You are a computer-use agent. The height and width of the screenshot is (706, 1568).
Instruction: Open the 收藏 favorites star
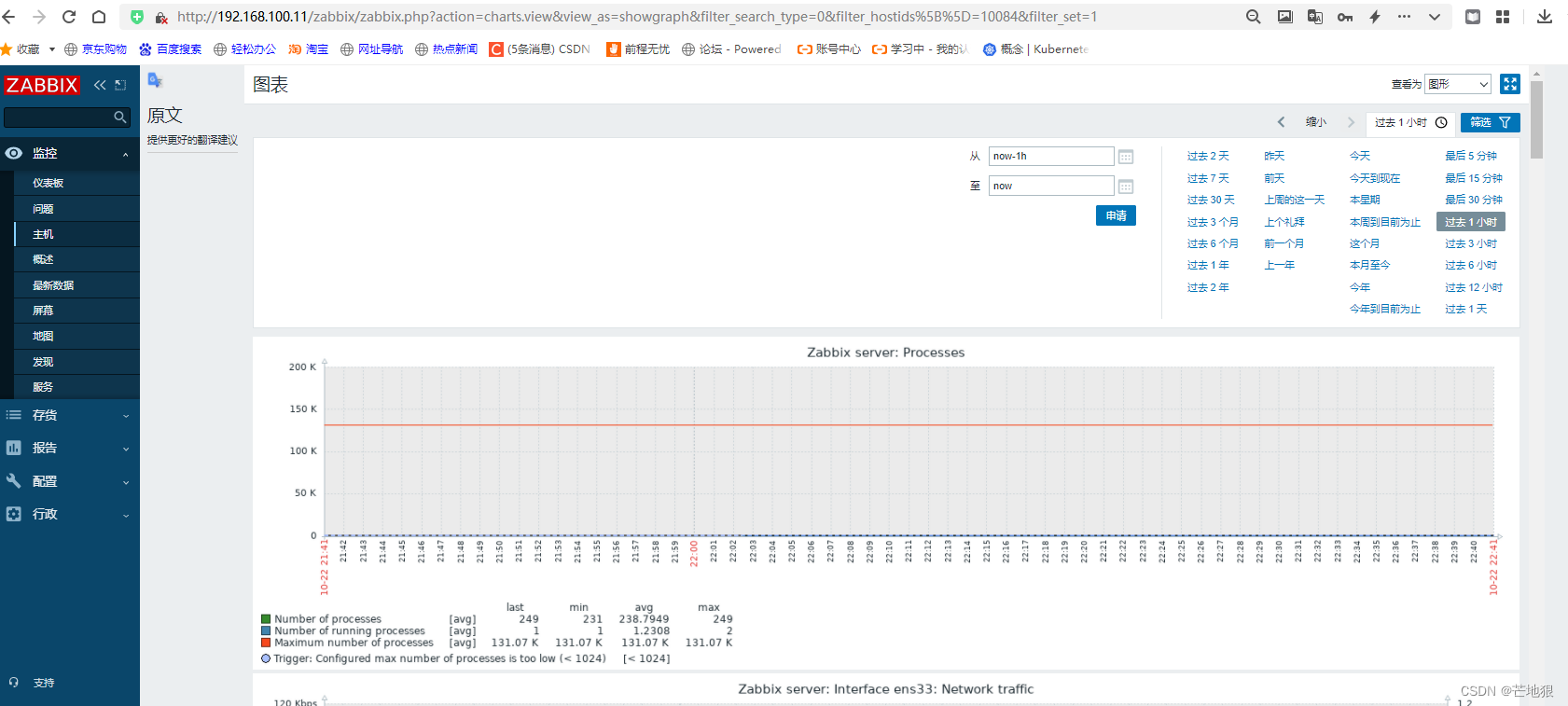pos(7,49)
